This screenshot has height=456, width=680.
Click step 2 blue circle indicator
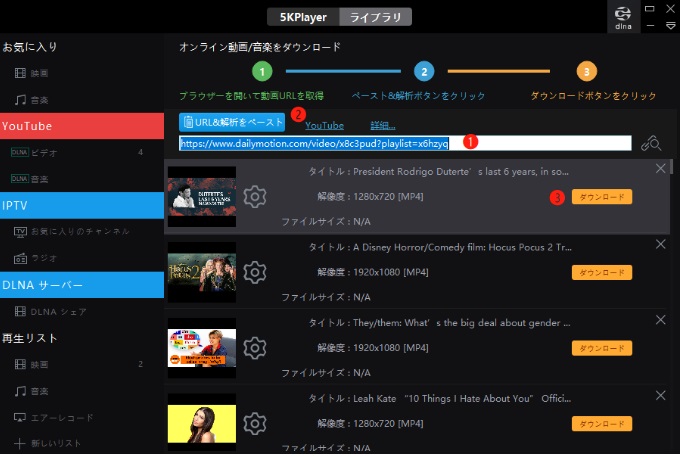424,72
